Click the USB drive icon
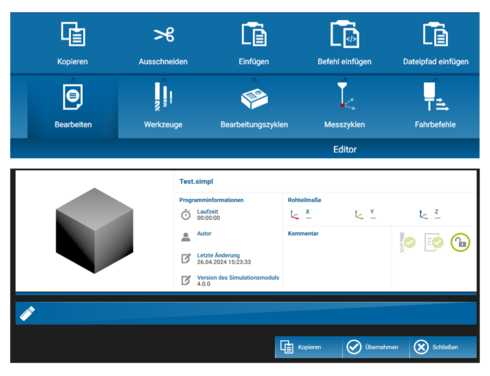This screenshot has height=376, width=490. coord(27,313)
